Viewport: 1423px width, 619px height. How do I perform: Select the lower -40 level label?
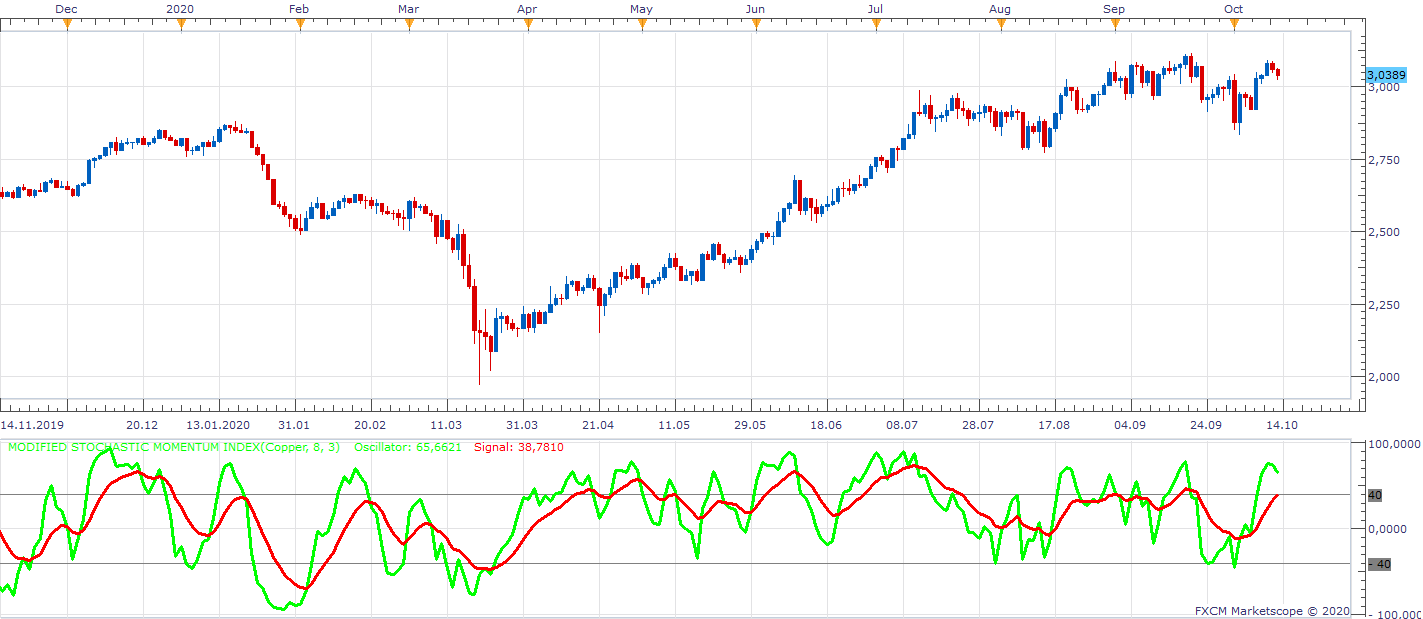pyautogui.click(x=1378, y=564)
